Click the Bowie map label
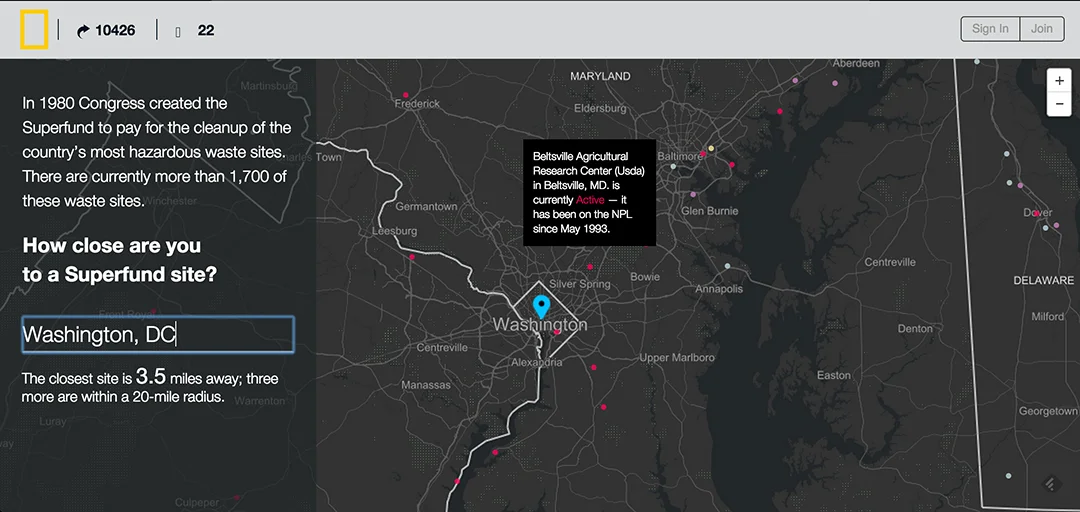The image size is (1080, 512). 645,277
